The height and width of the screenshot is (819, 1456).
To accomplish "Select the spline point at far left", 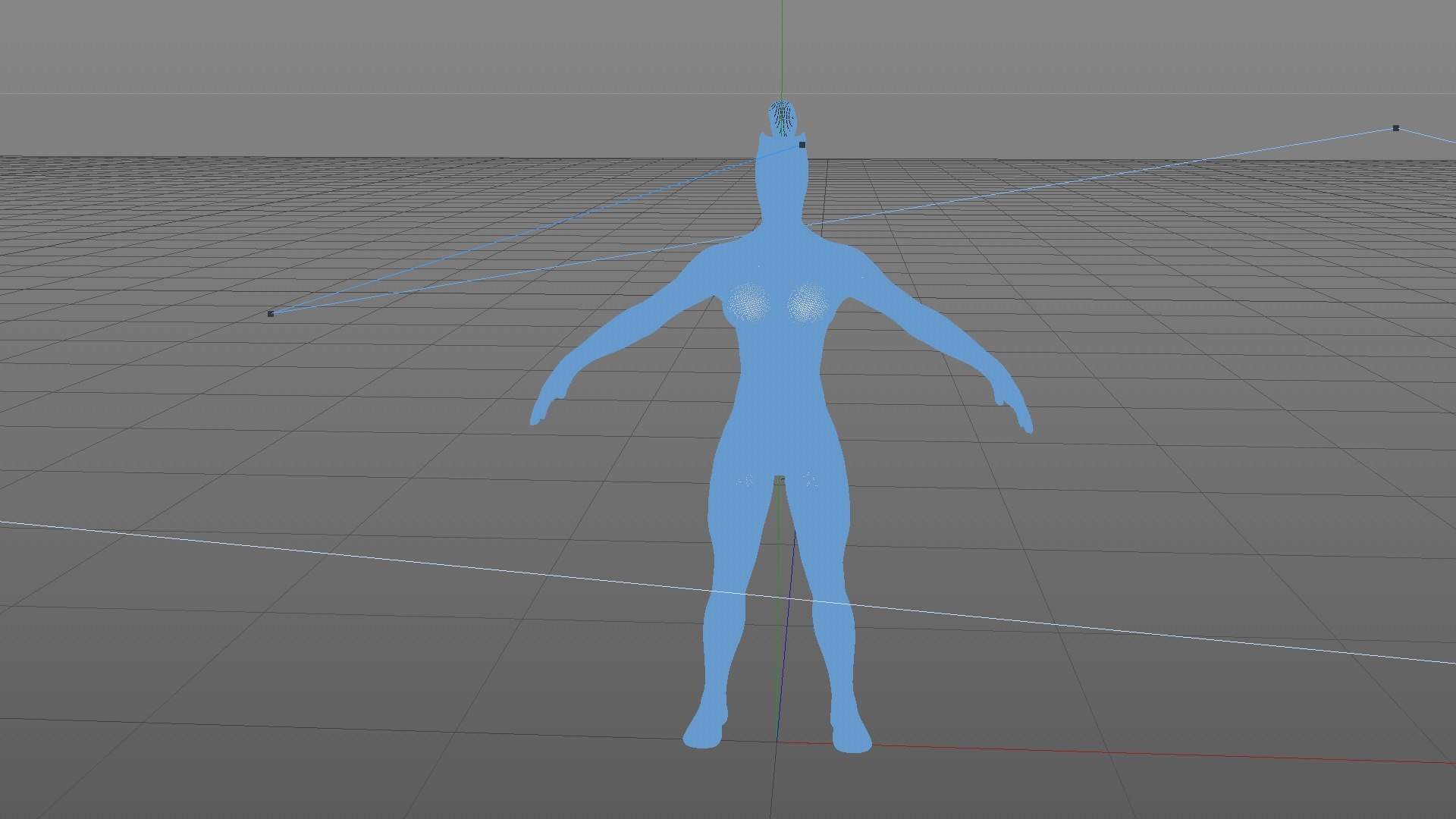I will pyautogui.click(x=271, y=313).
